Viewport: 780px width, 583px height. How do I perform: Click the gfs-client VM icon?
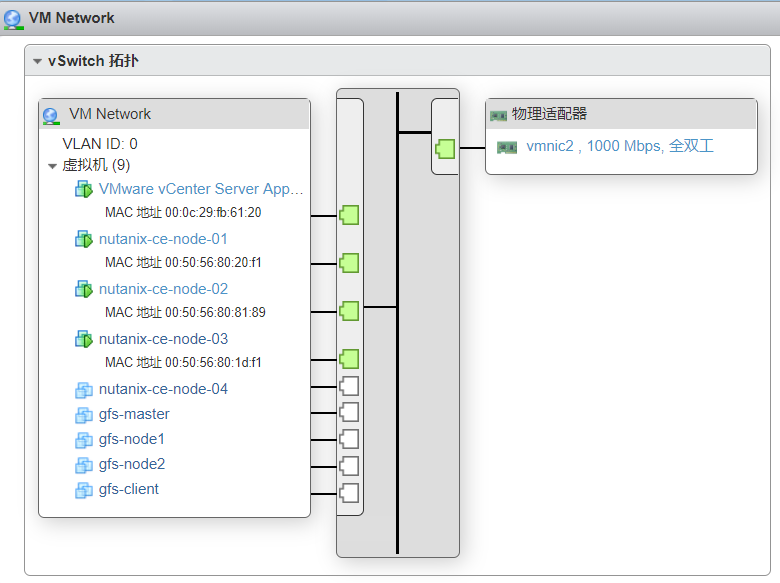tap(84, 490)
